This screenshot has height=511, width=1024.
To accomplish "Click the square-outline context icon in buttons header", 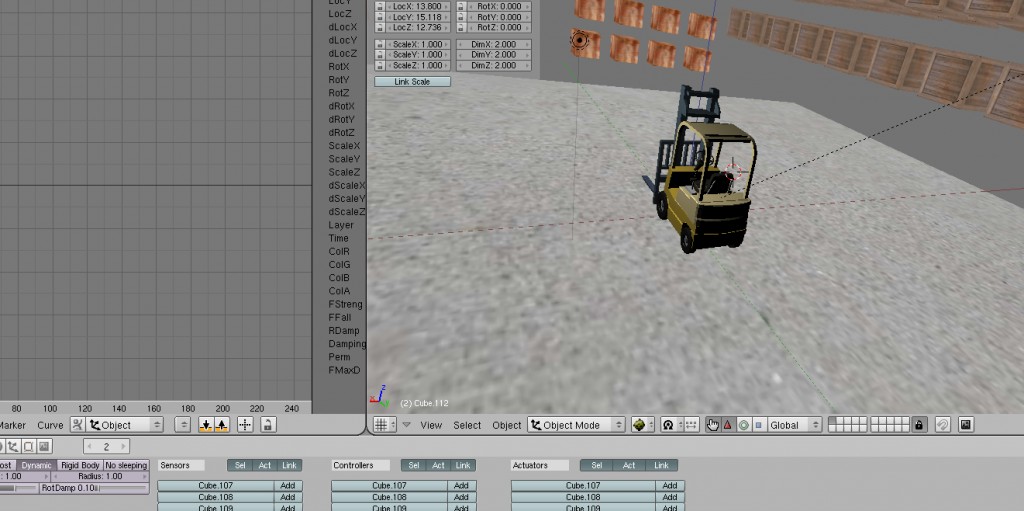I will click(29, 446).
